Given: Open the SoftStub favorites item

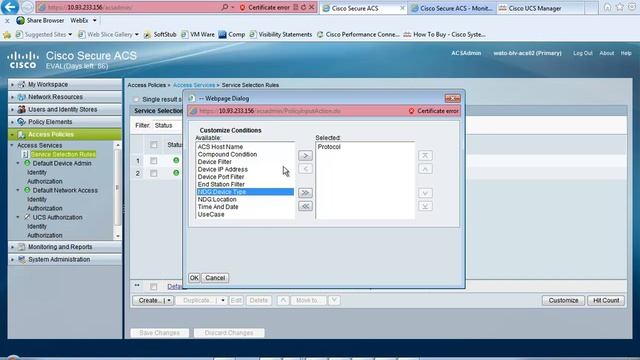Looking at the screenshot, I should pyautogui.click(x=160, y=35).
